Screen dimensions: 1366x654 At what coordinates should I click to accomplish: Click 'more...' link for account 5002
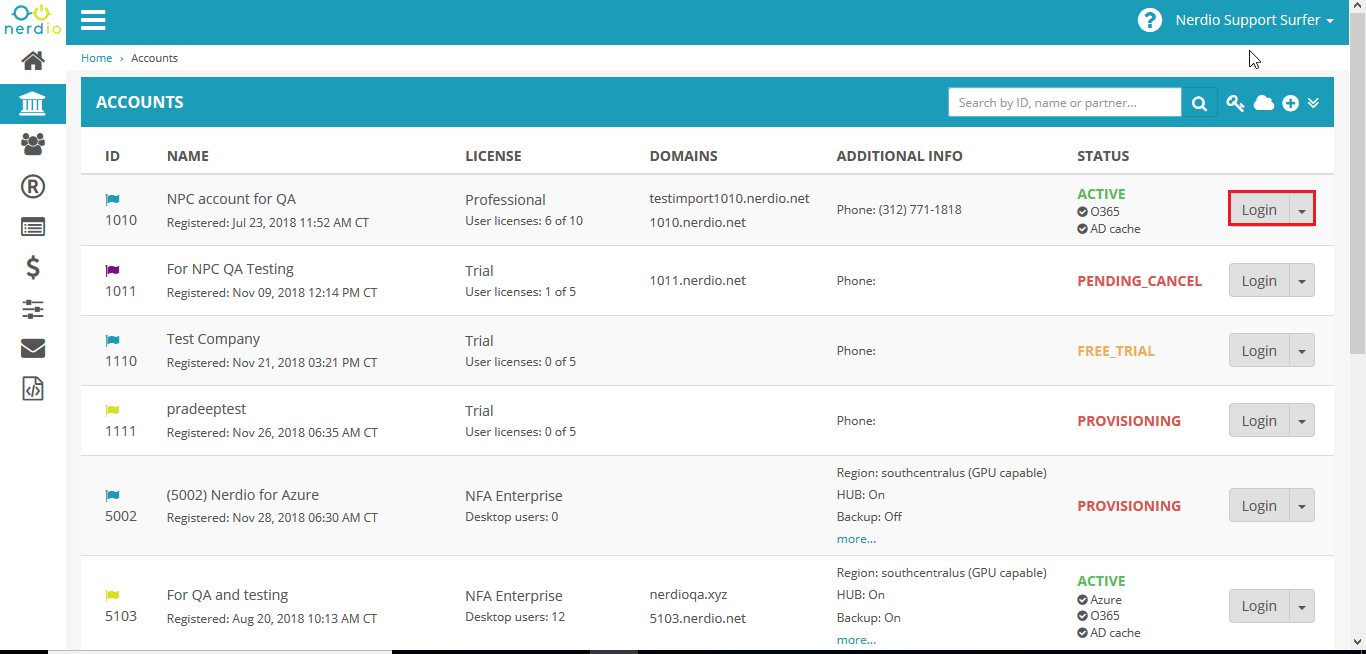click(856, 539)
